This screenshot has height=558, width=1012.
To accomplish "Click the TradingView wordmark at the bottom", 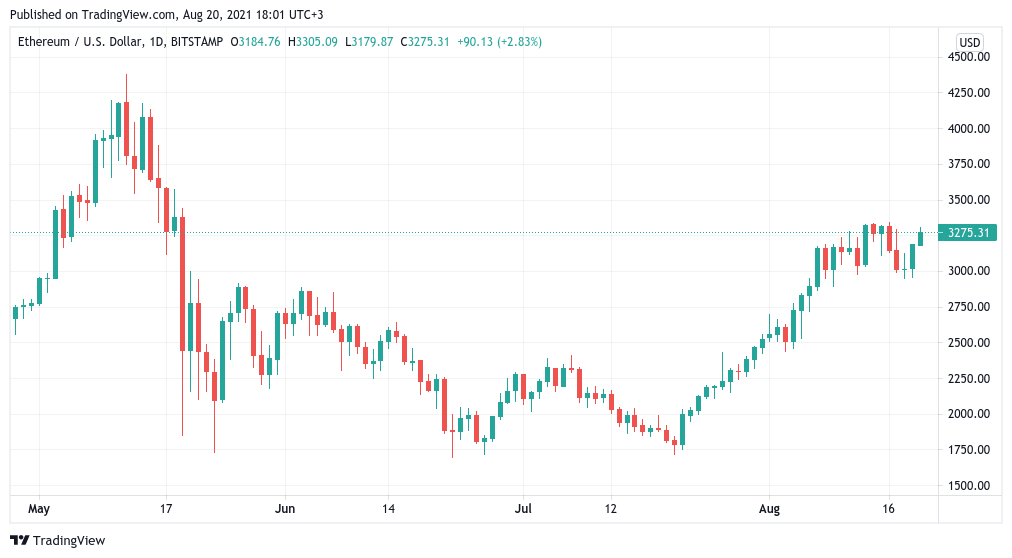I will point(69,541).
